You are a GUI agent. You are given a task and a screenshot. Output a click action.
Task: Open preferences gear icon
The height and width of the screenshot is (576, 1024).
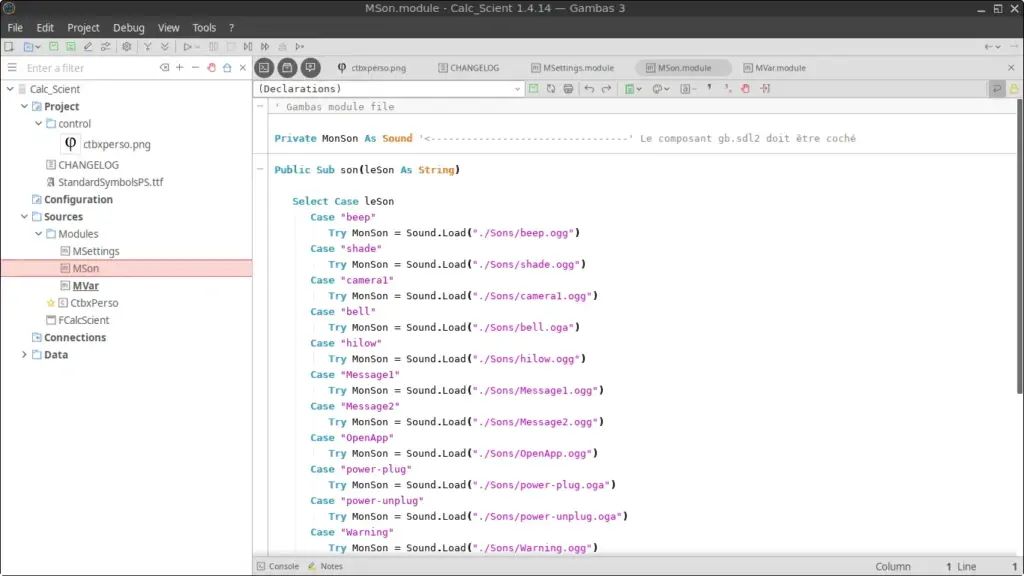click(127, 46)
